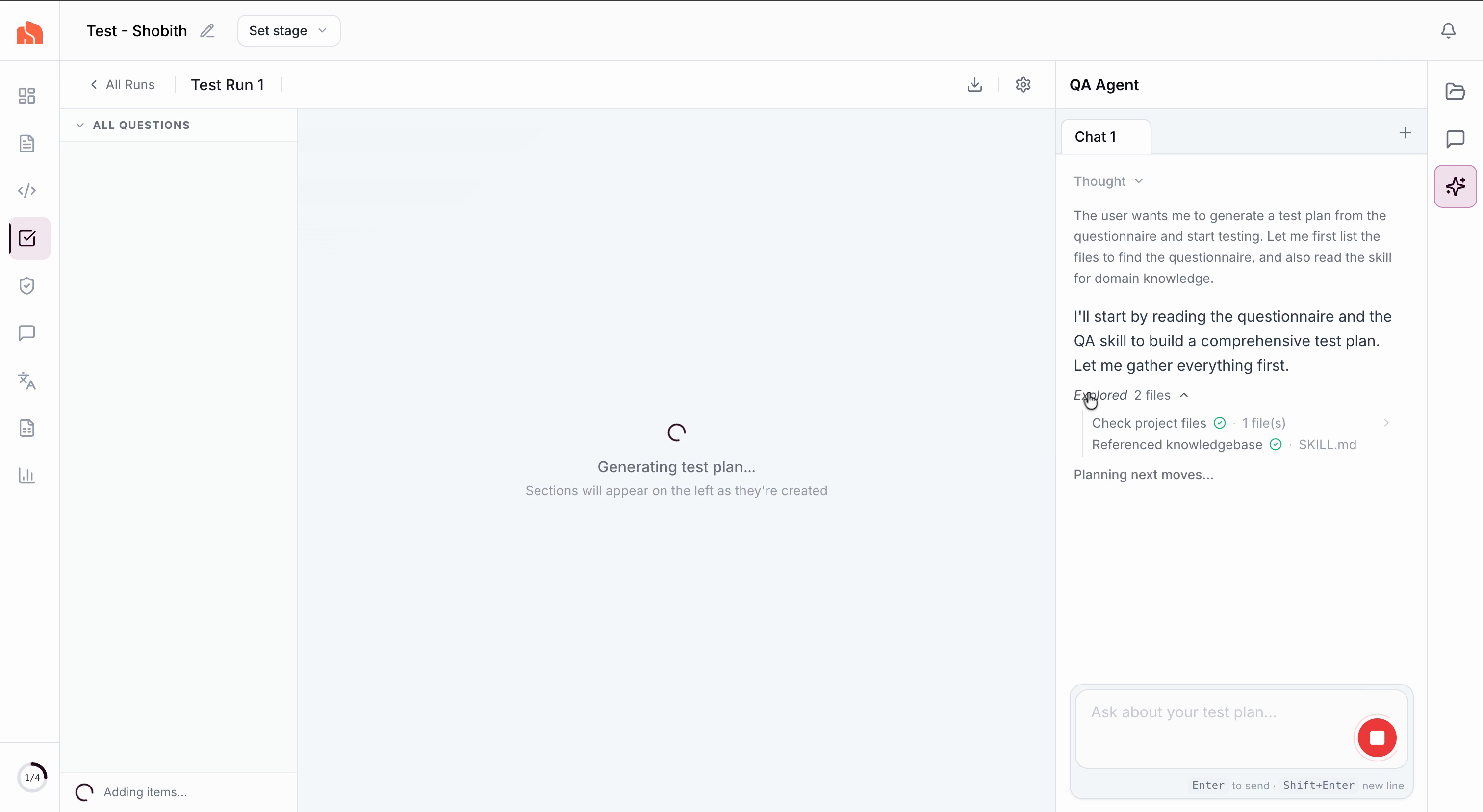This screenshot has width=1483, height=812.
Task: Open the dashboard grid icon in sidebar
Action: tap(26, 96)
